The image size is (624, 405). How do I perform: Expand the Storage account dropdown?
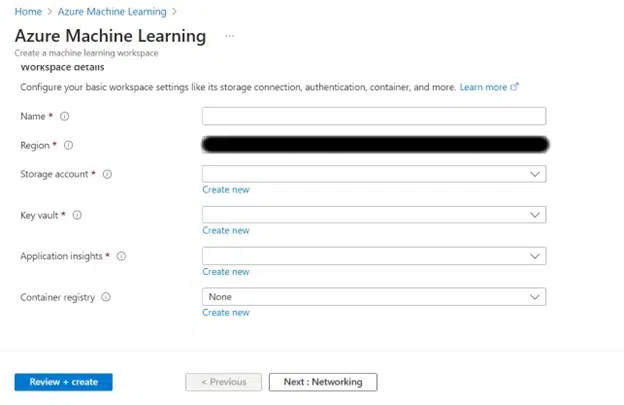[x=374, y=174]
